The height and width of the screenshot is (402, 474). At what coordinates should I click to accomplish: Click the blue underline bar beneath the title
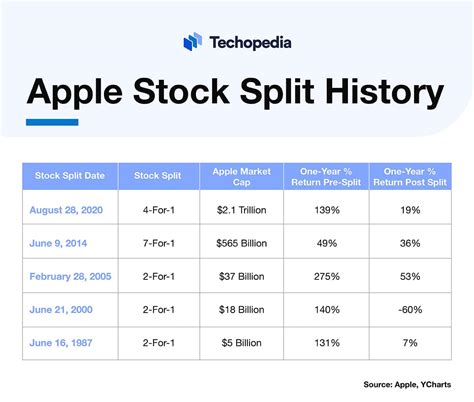[x=52, y=122]
